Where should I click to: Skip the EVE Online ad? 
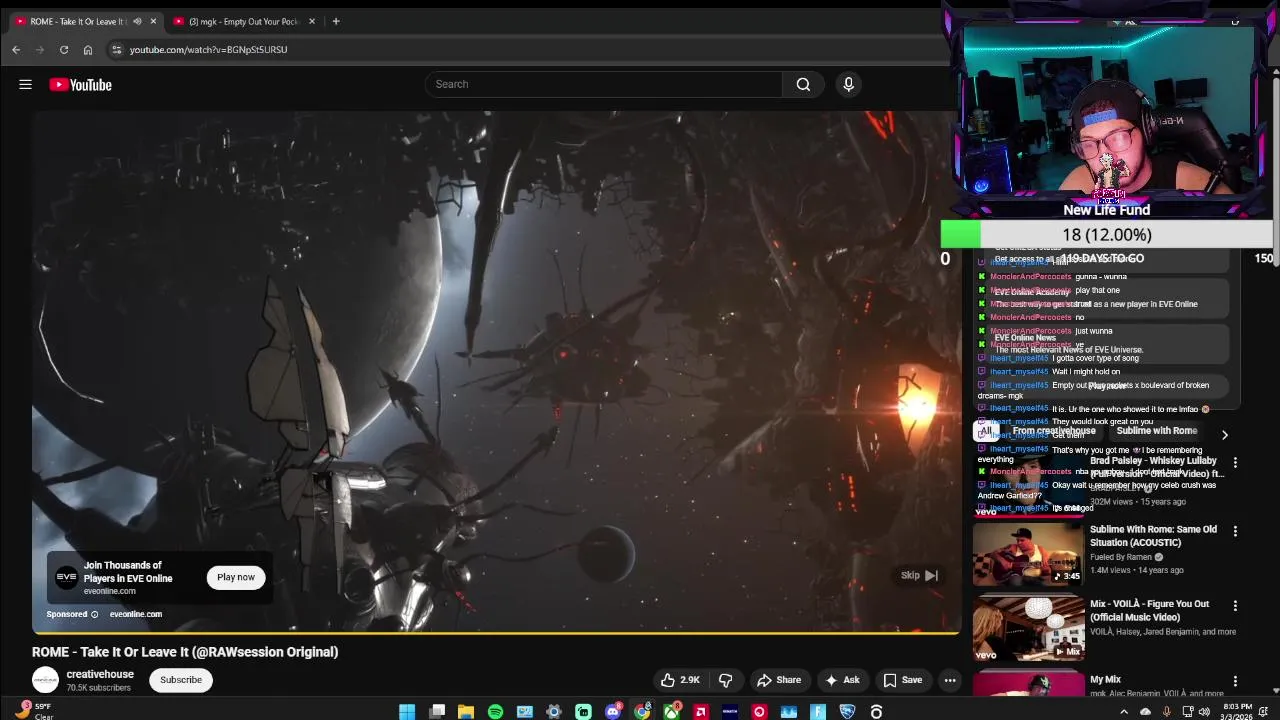click(920, 575)
